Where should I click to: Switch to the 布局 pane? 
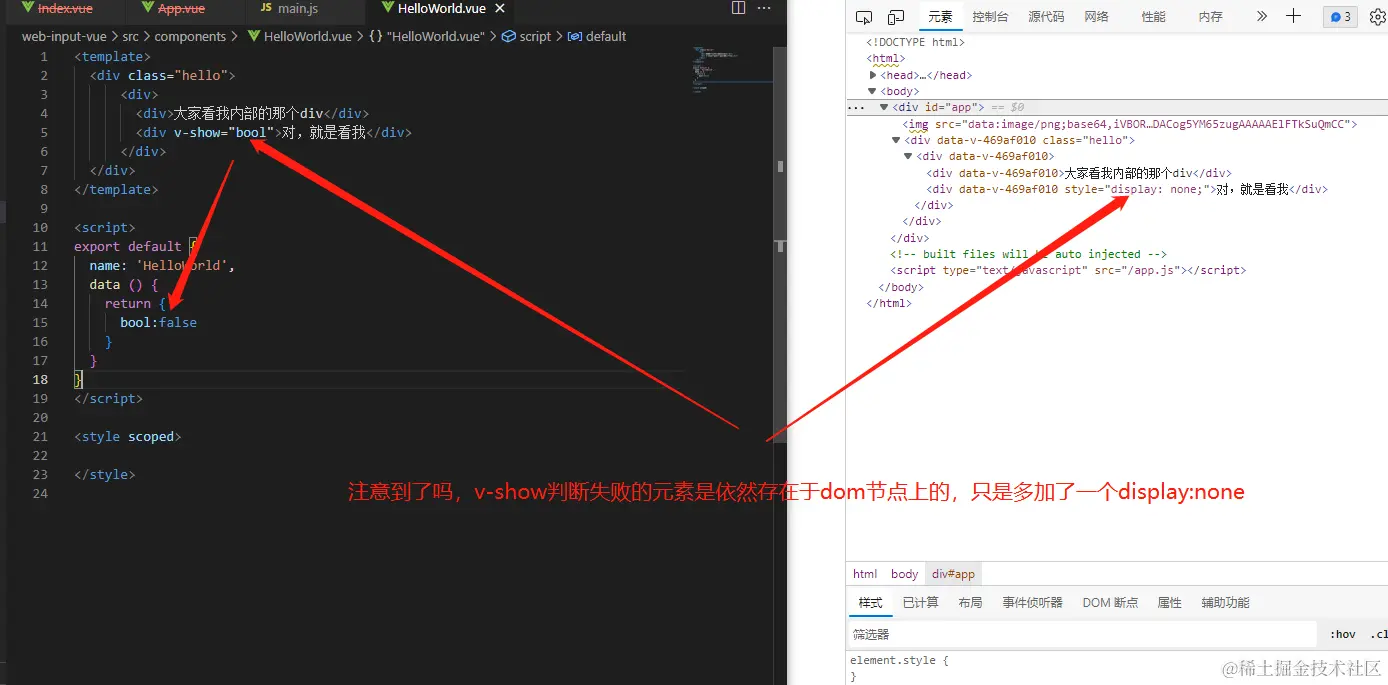point(970,602)
